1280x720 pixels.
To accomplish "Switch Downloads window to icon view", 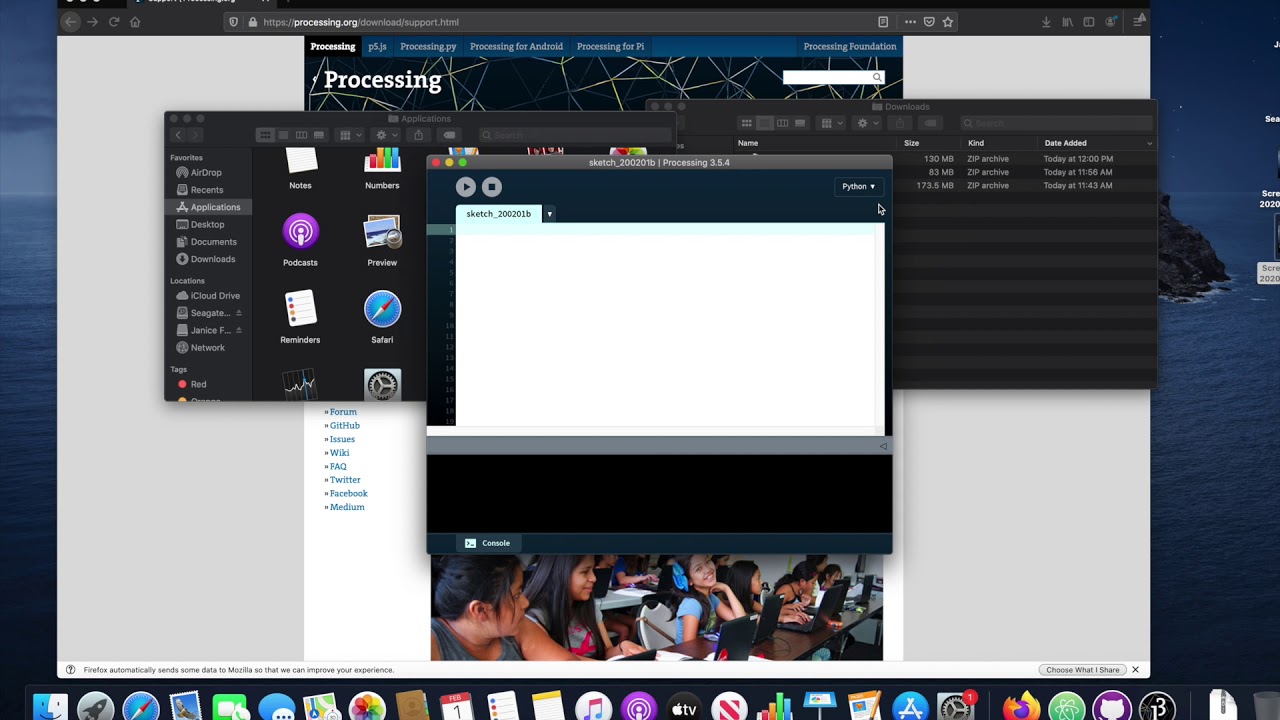I will tap(746, 123).
